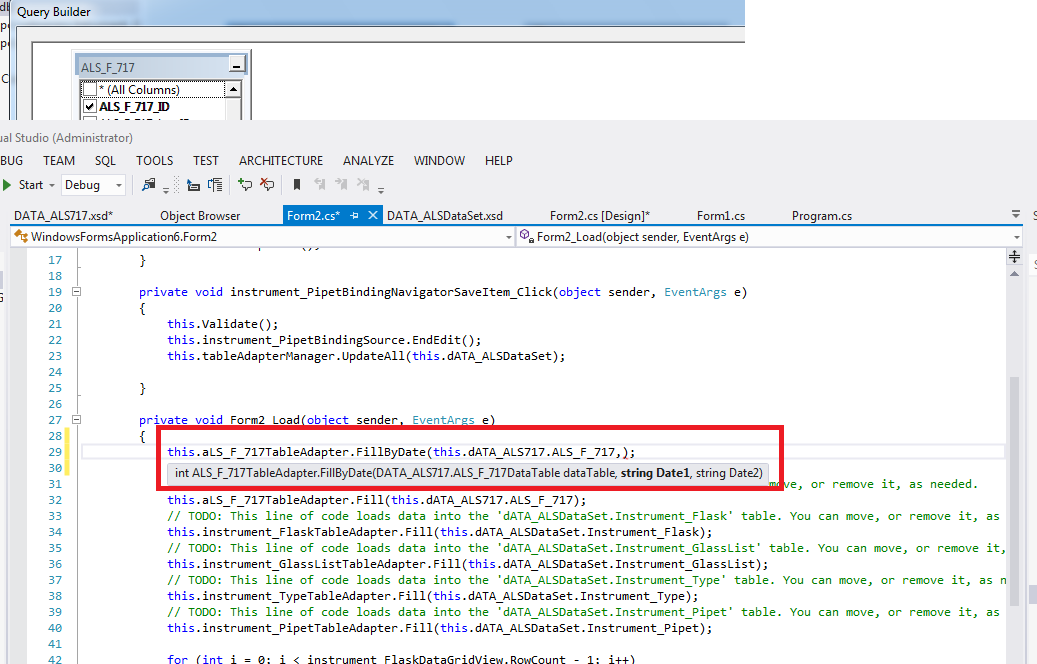Screen dimensions: 1037x664
Task: Open the Form2_Load member dropdown
Action: (1016, 237)
